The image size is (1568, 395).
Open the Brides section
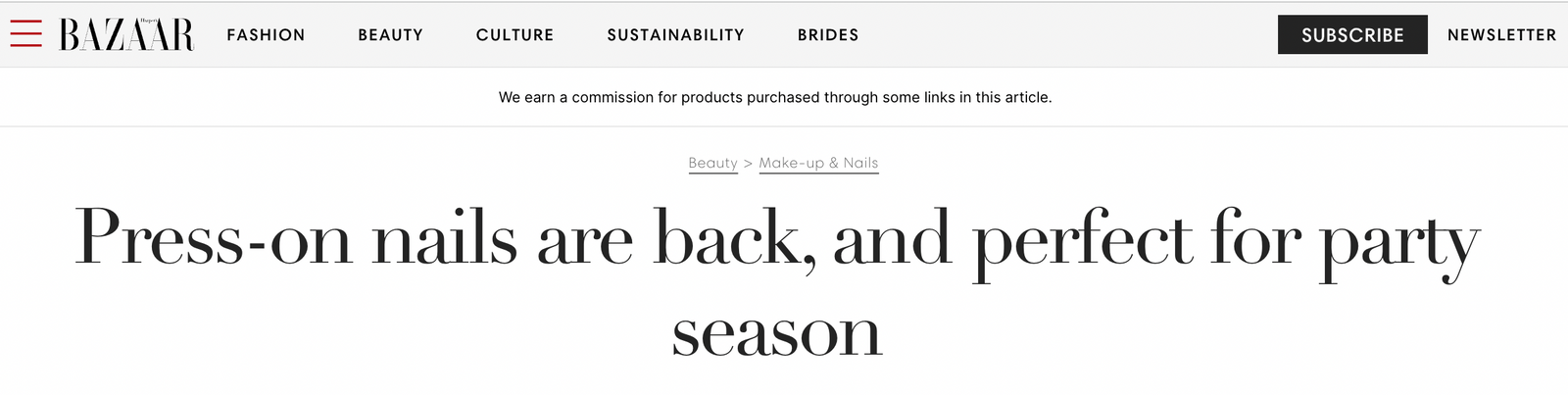(x=828, y=34)
